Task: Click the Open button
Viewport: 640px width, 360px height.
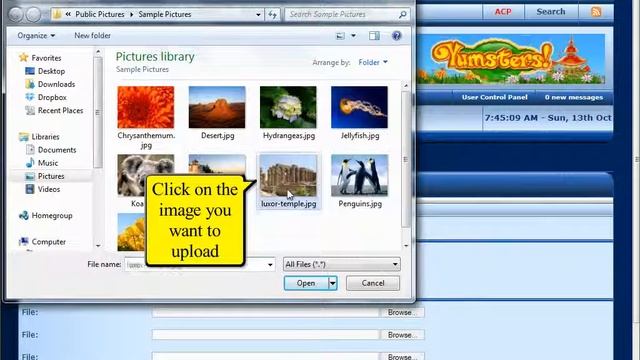Action: pyautogui.click(x=306, y=283)
